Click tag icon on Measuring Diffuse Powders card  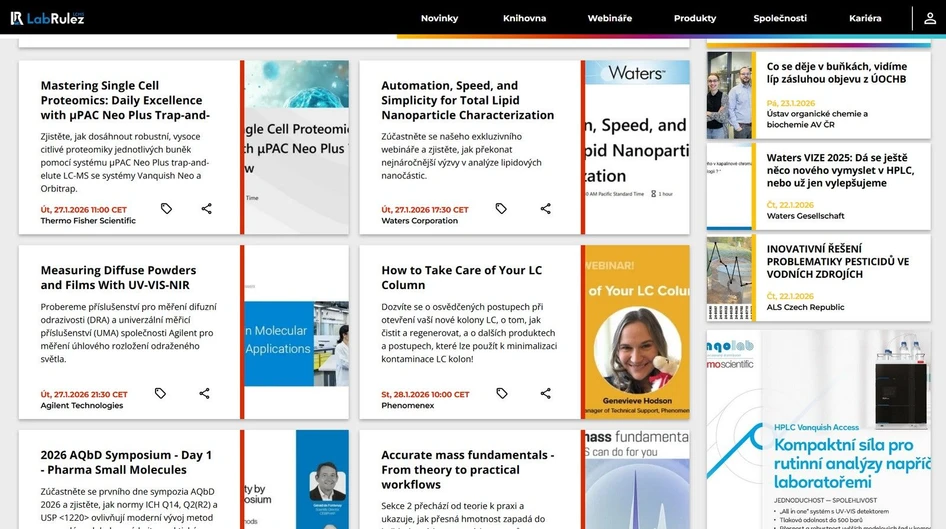160,394
